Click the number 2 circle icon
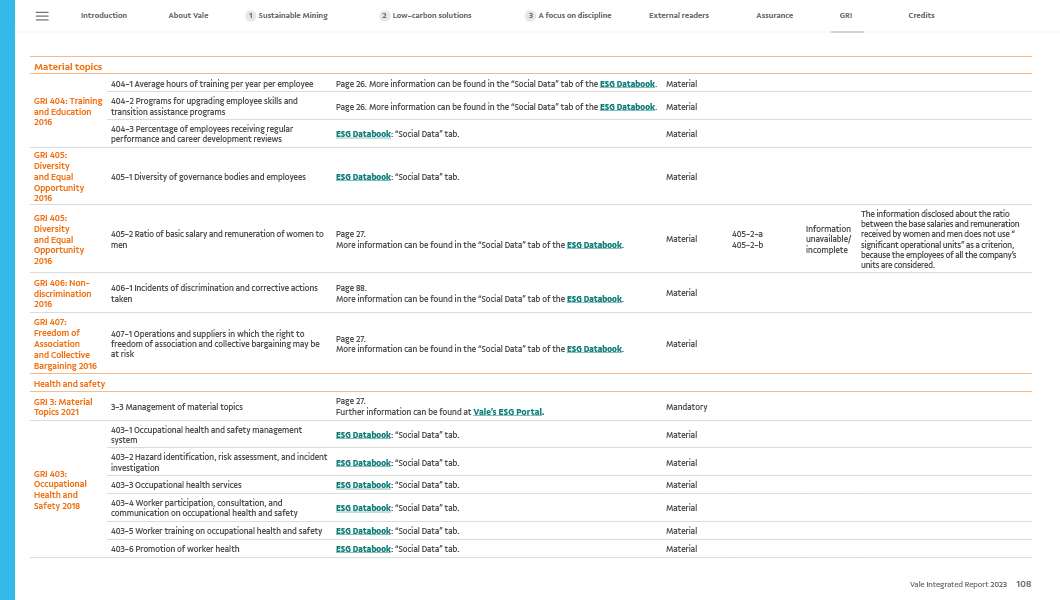The height and width of the screenshot is (600, 1060). 384,16
